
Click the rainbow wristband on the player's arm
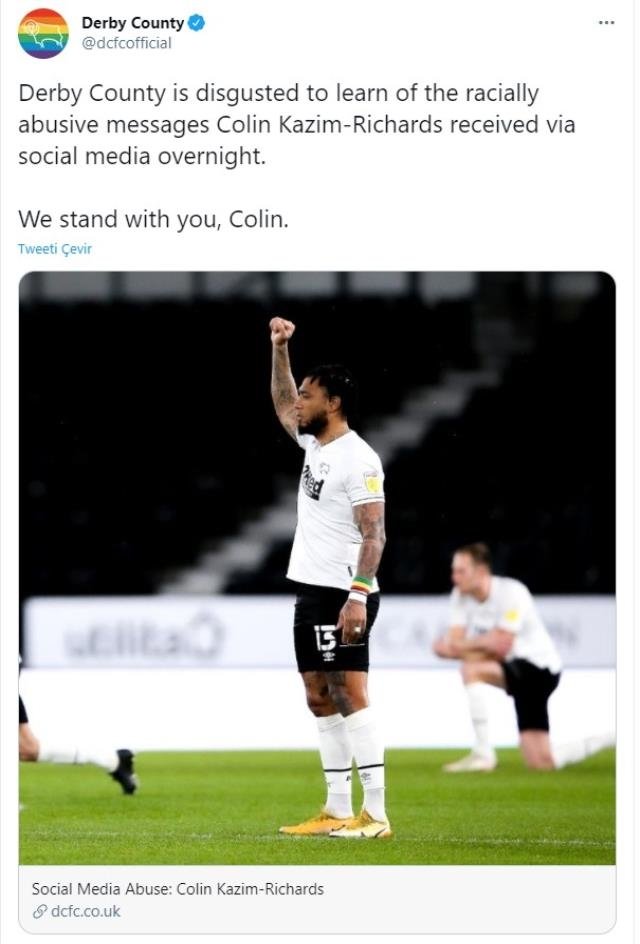click(361, 584)
